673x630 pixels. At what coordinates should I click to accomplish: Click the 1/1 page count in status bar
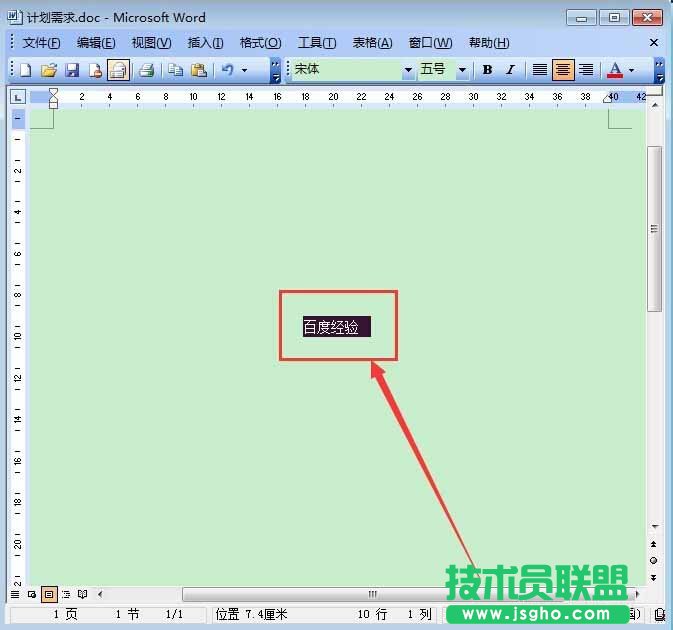click(174, 615)
